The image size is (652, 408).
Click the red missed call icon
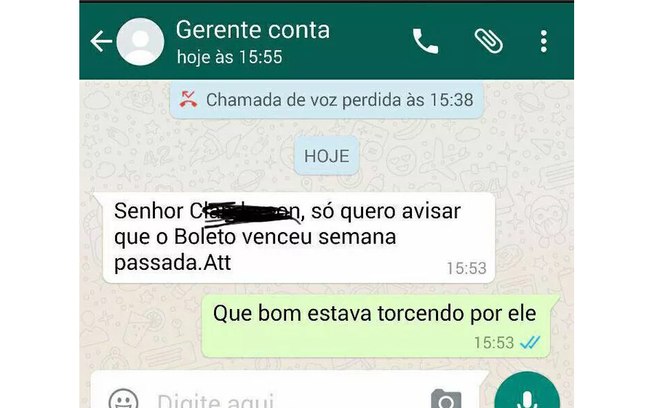(188, 99)
